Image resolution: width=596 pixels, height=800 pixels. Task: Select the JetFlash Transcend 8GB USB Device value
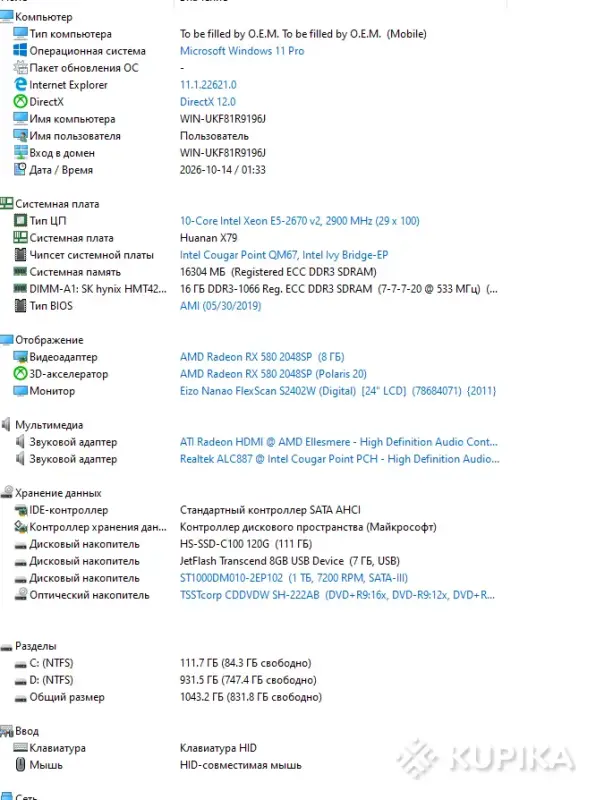tap(290, 561)
